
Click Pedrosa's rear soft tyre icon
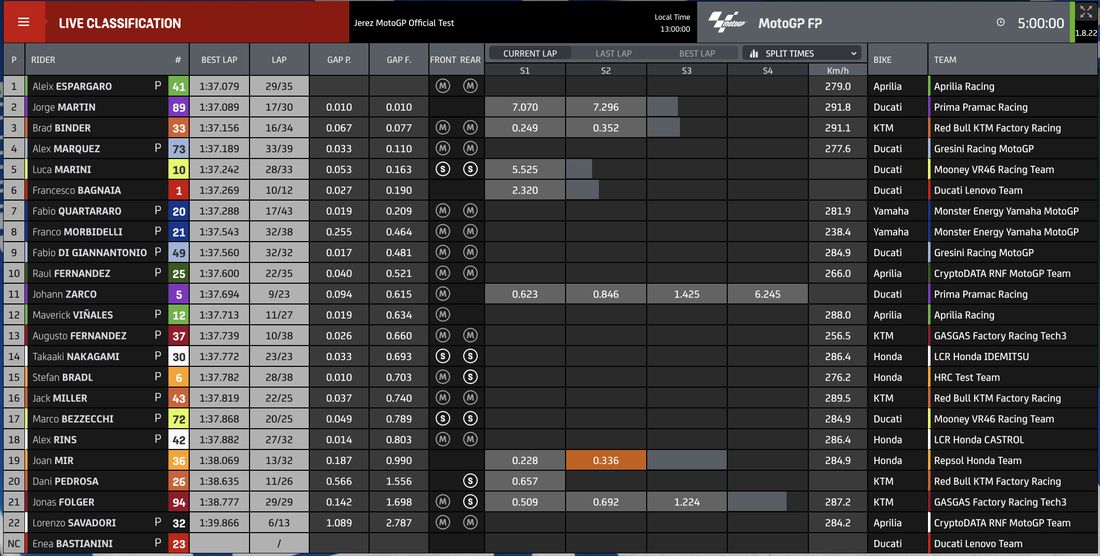[470, 481]
